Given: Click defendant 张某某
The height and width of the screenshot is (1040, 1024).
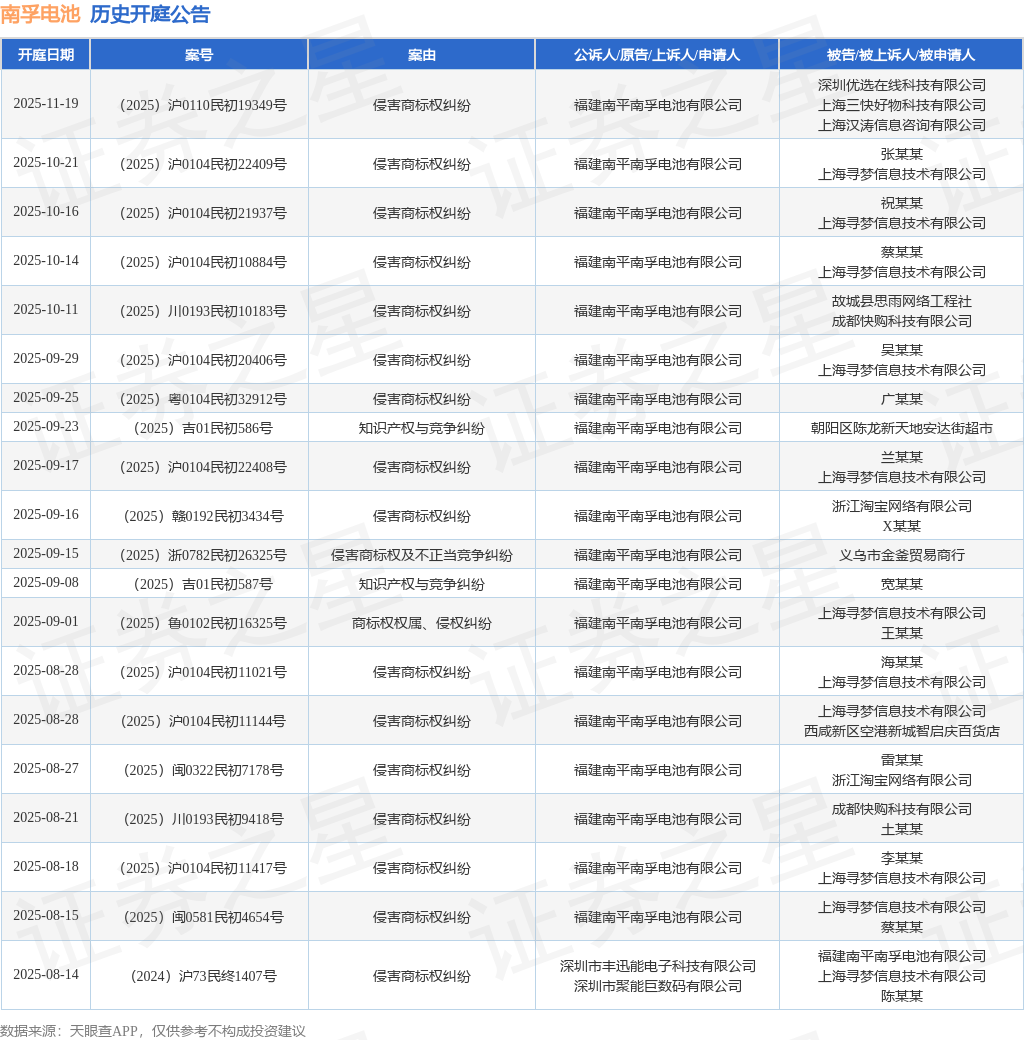Looking at the screenshot, I should pyautogui.click(x=901, y=155).
